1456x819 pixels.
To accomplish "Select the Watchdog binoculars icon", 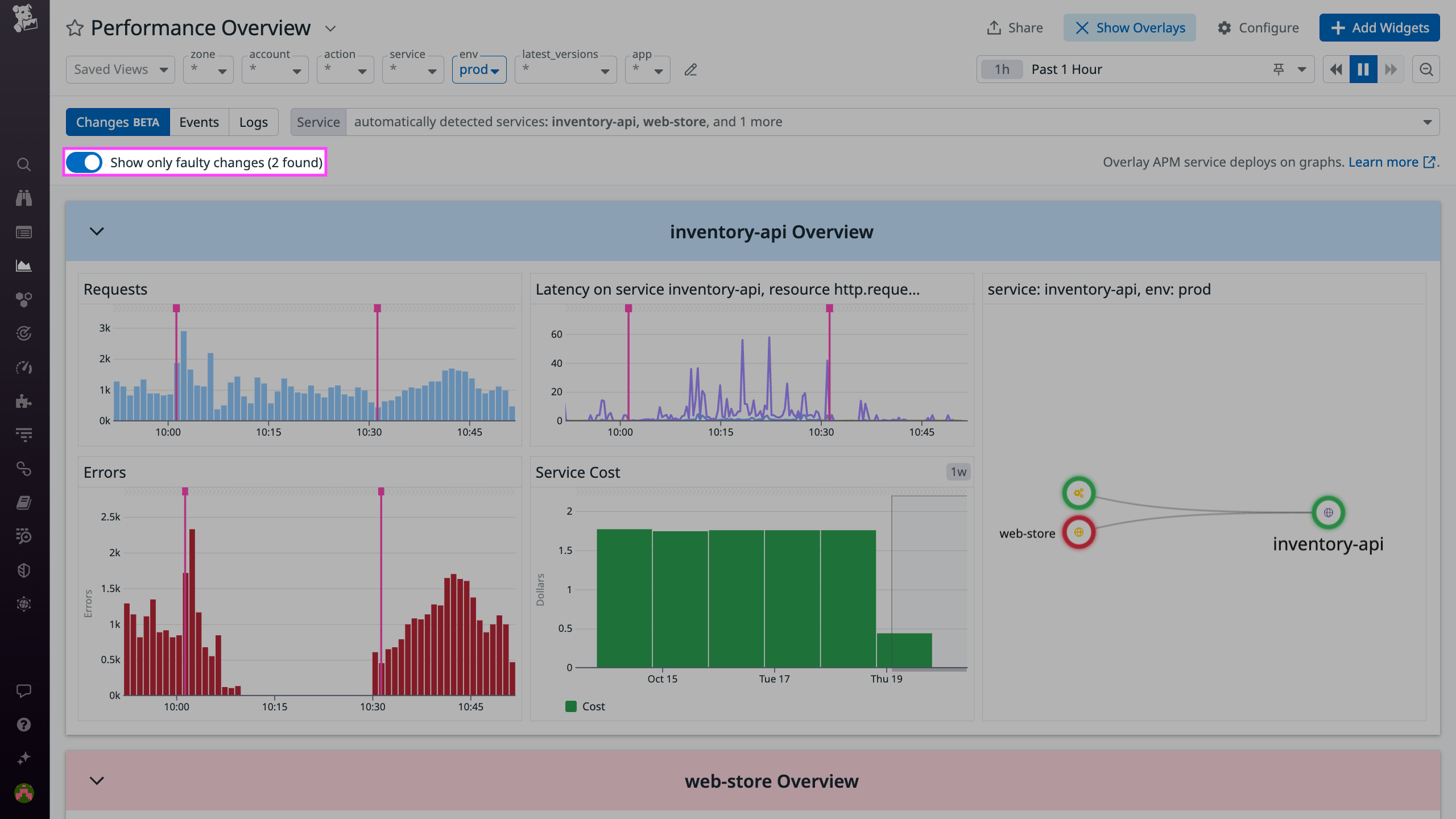I will coord(24,198).
